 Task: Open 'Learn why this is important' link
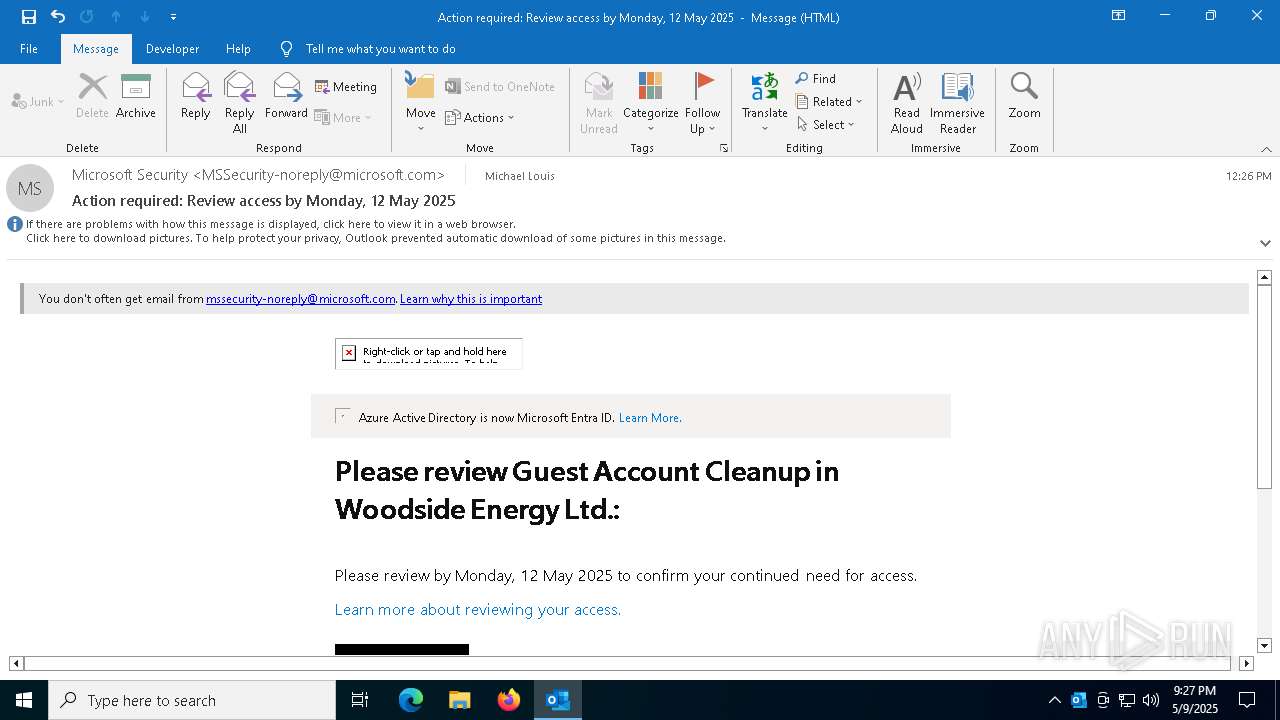[471, 299]
